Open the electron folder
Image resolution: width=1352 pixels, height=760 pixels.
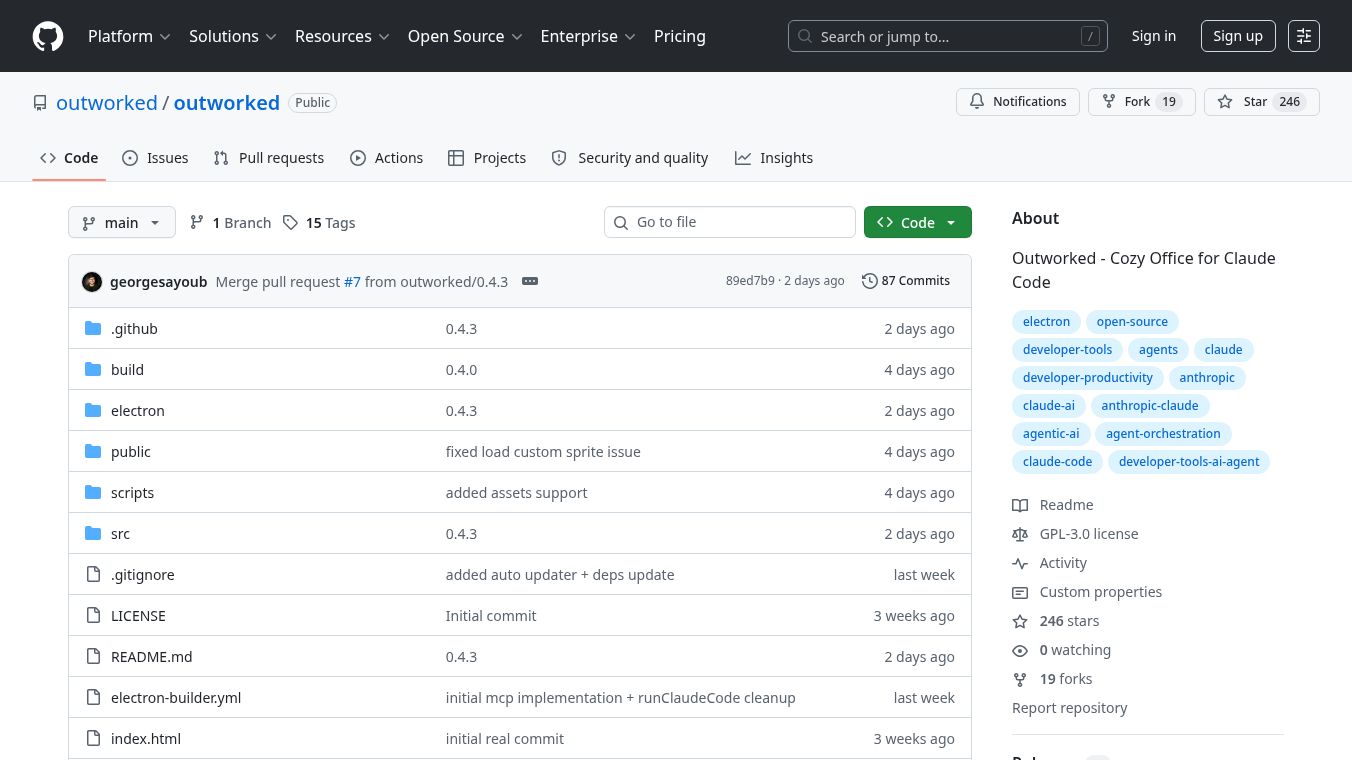coord(138,411)
